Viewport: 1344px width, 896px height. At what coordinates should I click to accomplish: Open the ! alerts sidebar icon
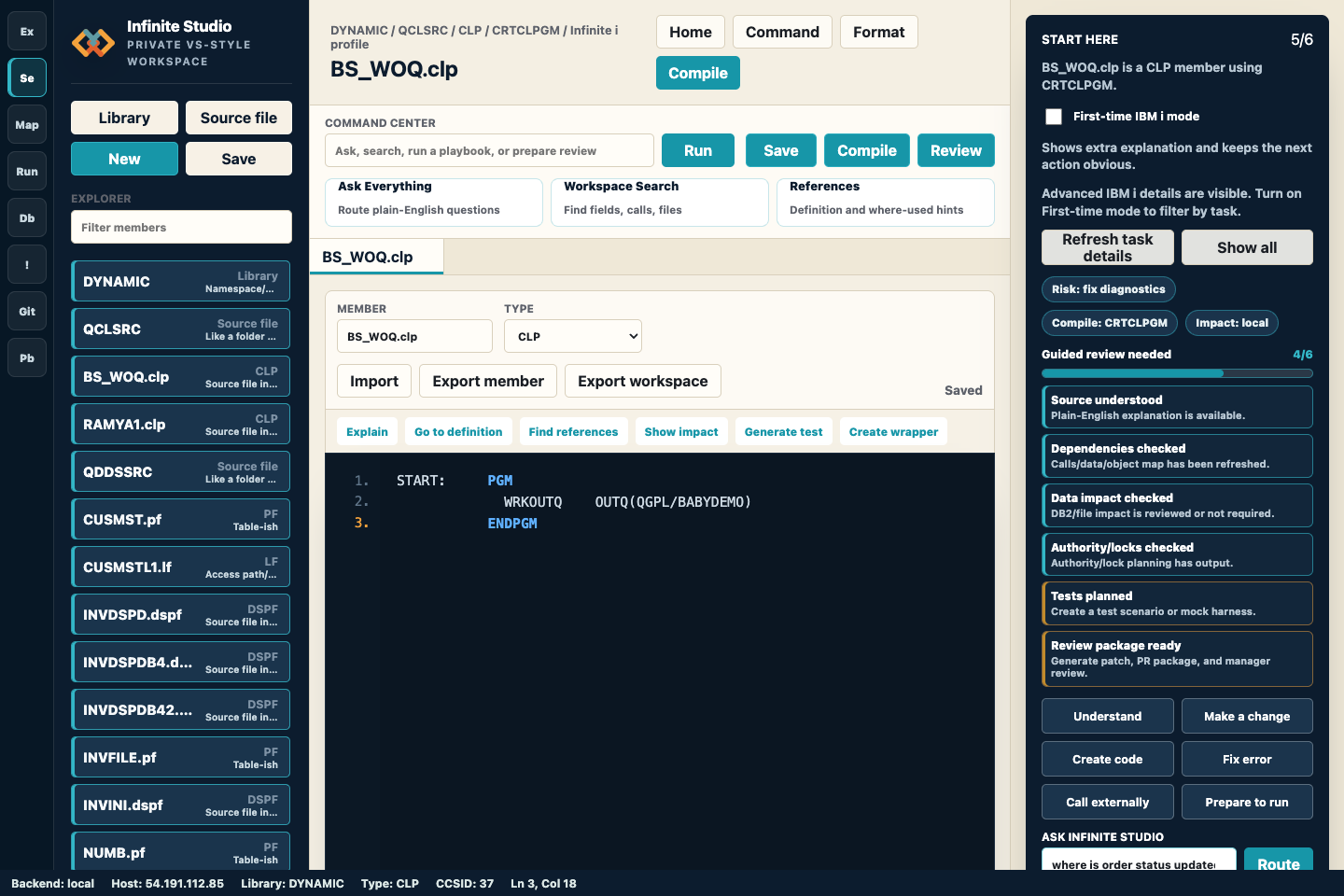(27, 265)
